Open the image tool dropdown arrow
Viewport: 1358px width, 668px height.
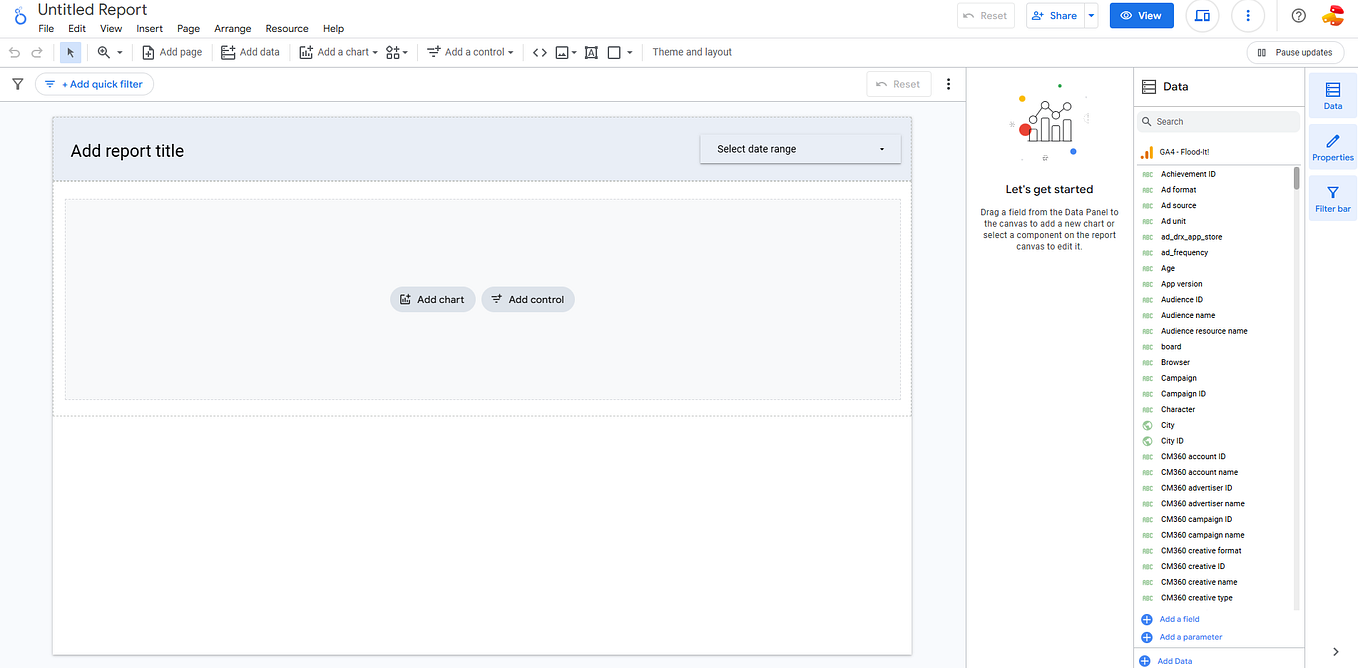coord(575,52)
